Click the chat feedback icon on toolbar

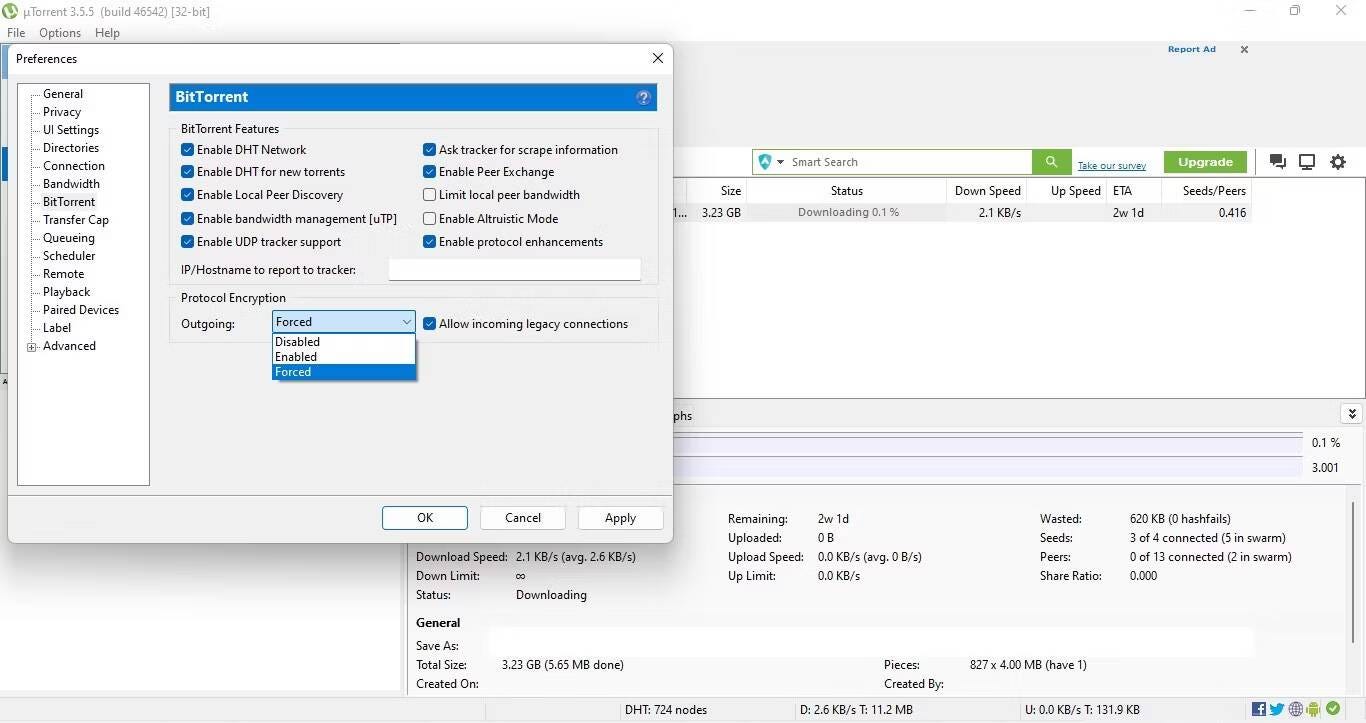coord(1277,161)
